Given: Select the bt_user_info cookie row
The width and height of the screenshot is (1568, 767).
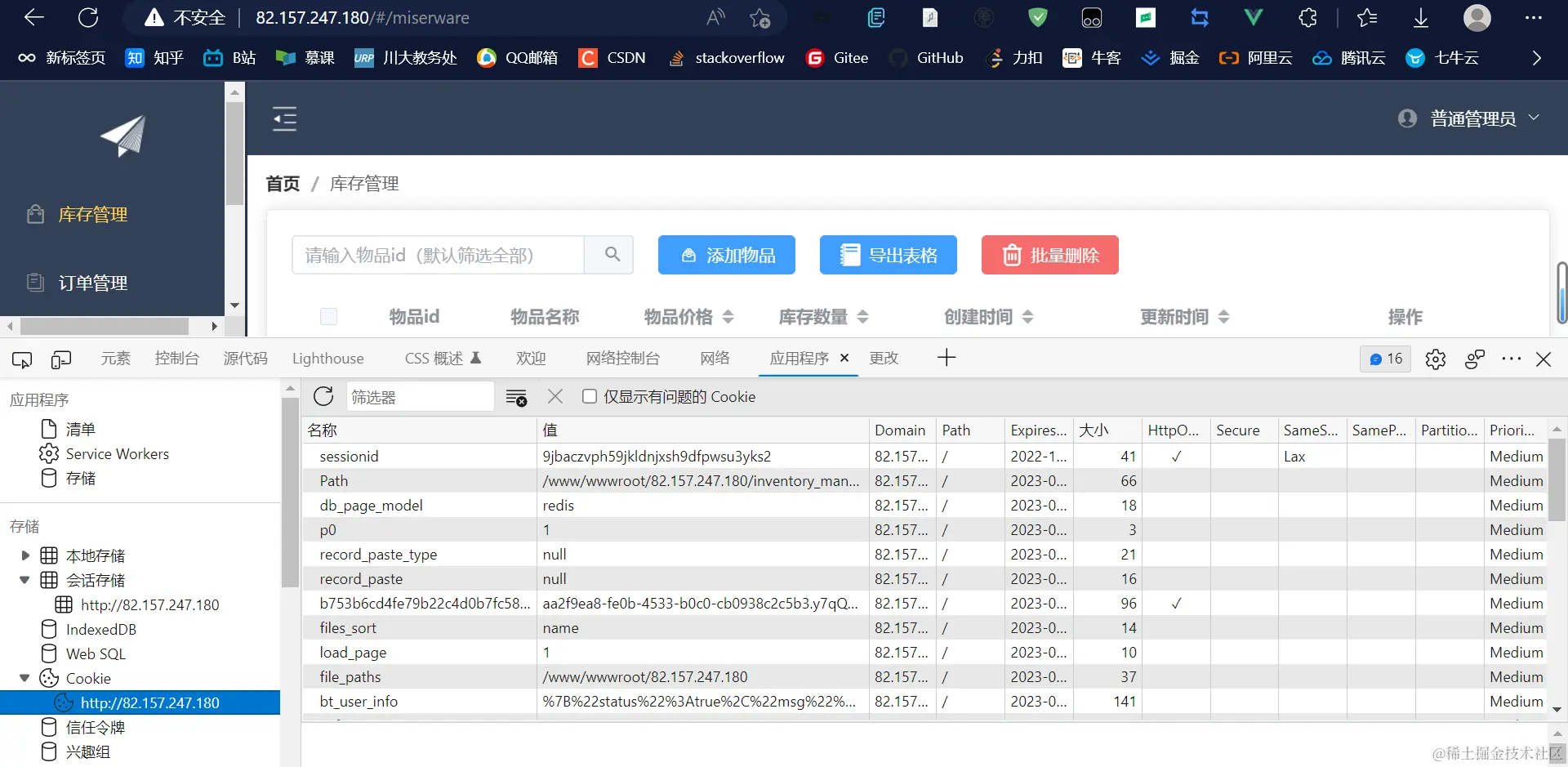Looking at the screenshot, I should (923, 701).
